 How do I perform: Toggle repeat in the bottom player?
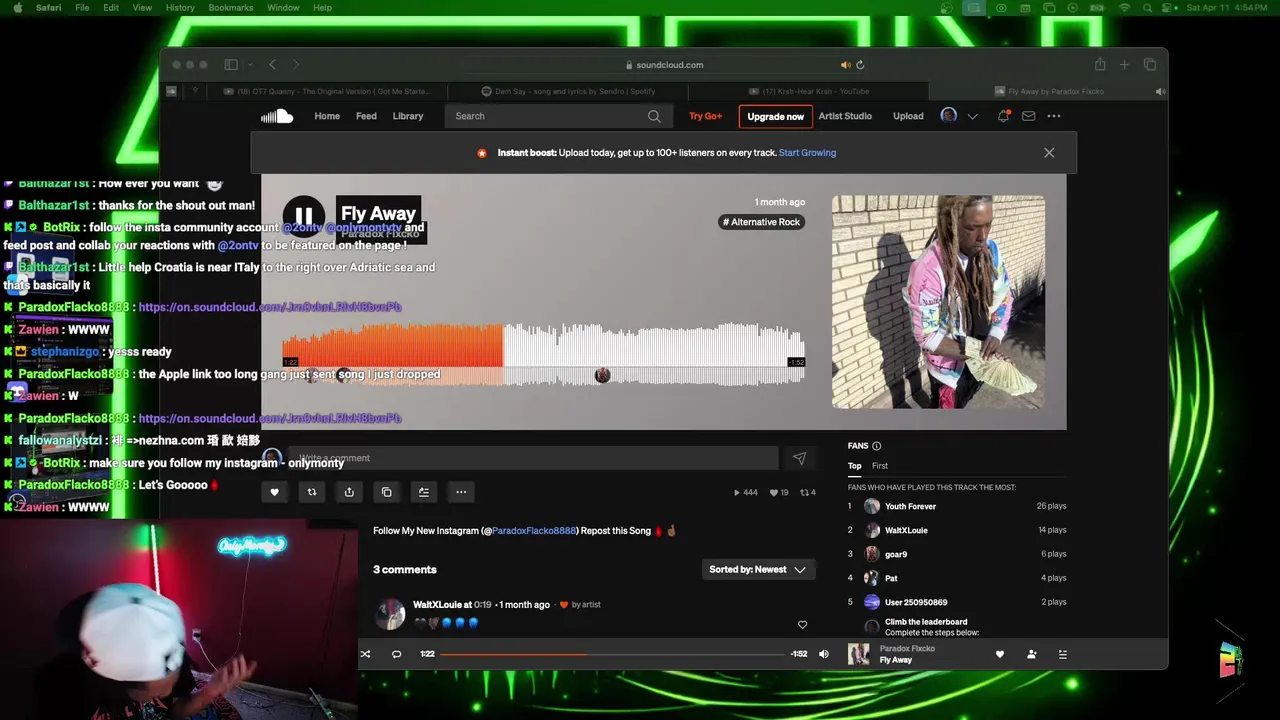pos(396,654)
